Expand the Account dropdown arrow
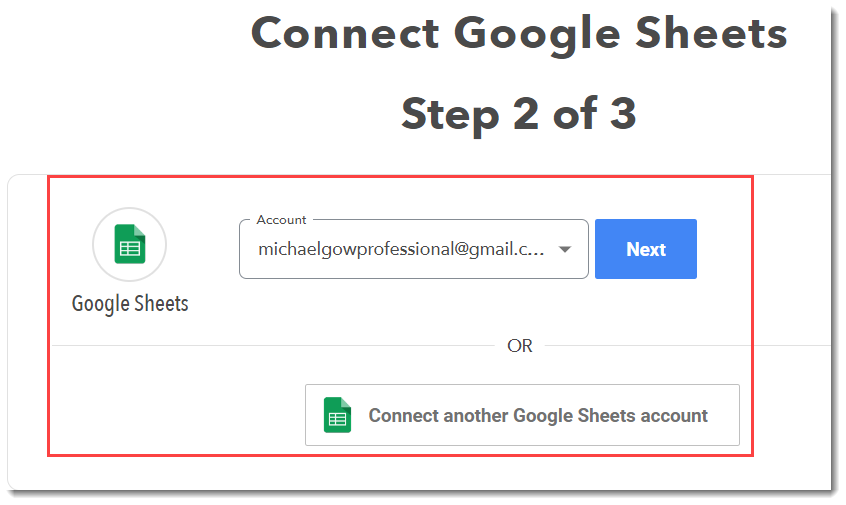Screen dimensions: 846x505 pos(565,249)
